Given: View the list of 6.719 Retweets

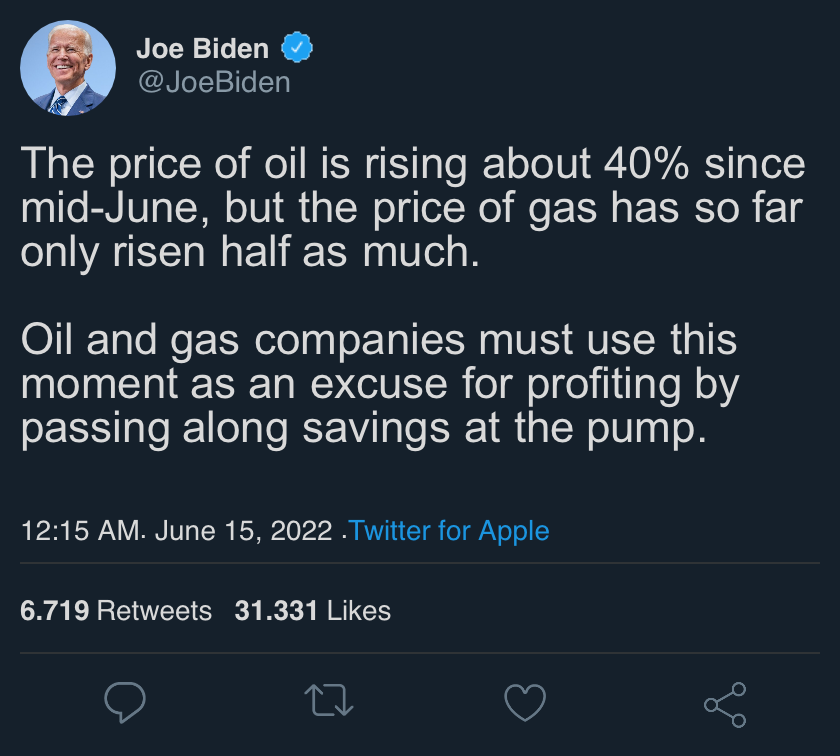Looking at the screenshot, I should 116,610.
